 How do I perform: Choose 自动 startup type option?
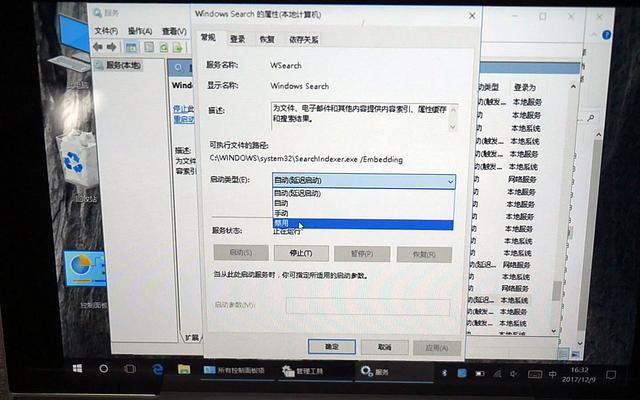tap(363, 203)
